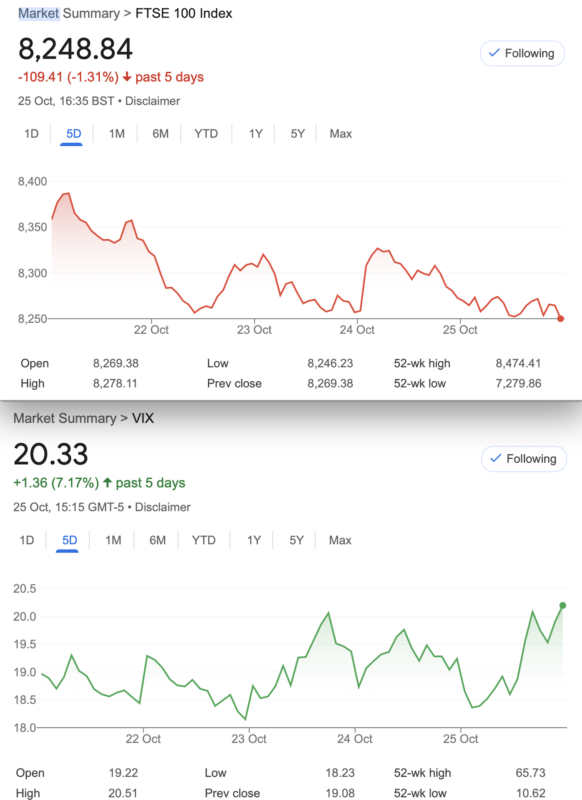The image size is (582, 800).
Task: Click the FTSE 52-wk low value 7,279.86
Action: 518,383
